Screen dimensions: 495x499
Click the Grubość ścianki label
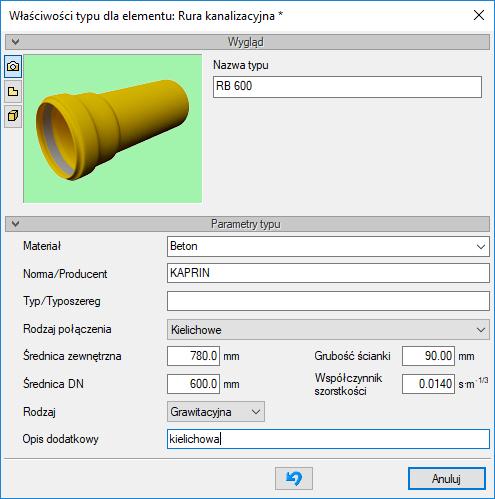tap(352, 356)
